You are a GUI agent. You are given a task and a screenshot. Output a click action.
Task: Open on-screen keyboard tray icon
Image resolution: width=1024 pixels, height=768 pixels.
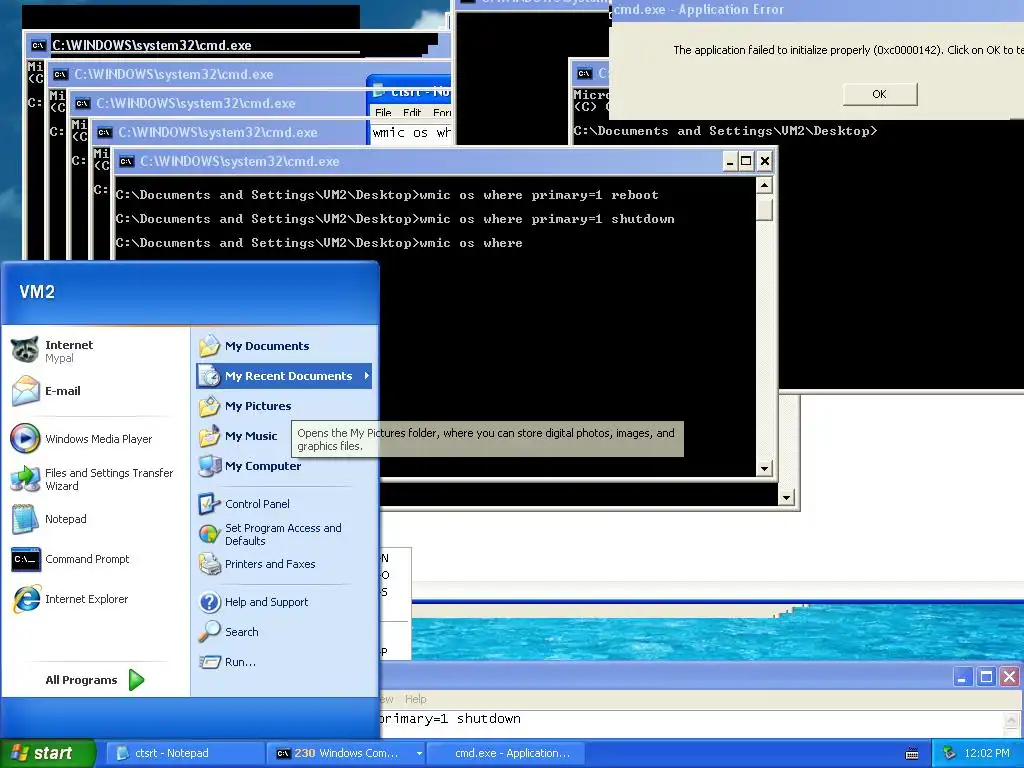912,754
